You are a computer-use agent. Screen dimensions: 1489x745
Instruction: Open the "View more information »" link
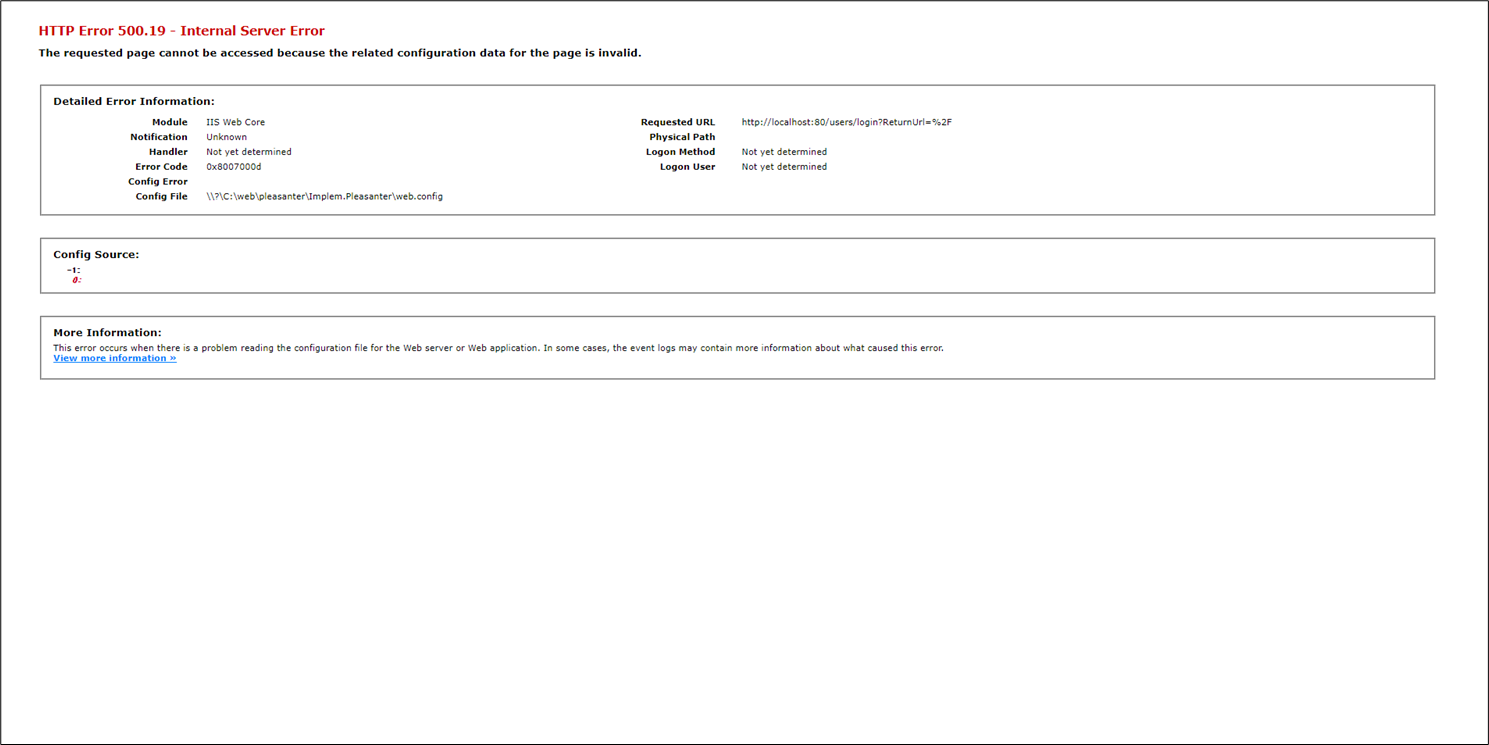[x=115, y=358]
